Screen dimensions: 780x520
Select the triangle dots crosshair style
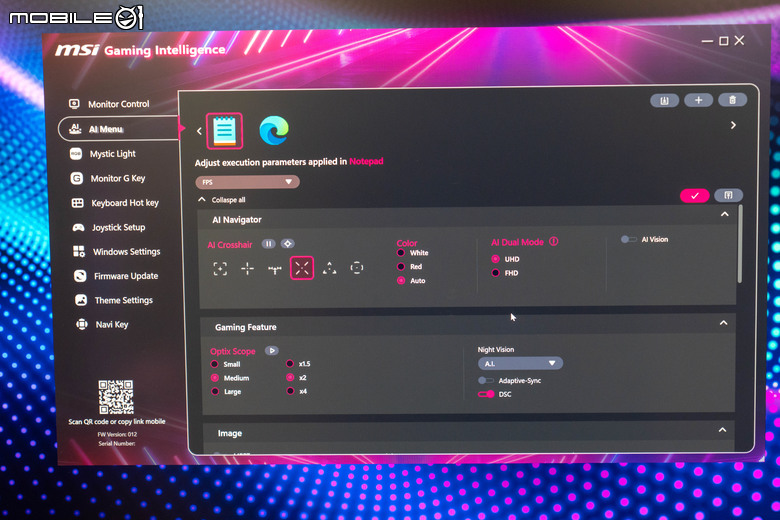pos(329,268)
